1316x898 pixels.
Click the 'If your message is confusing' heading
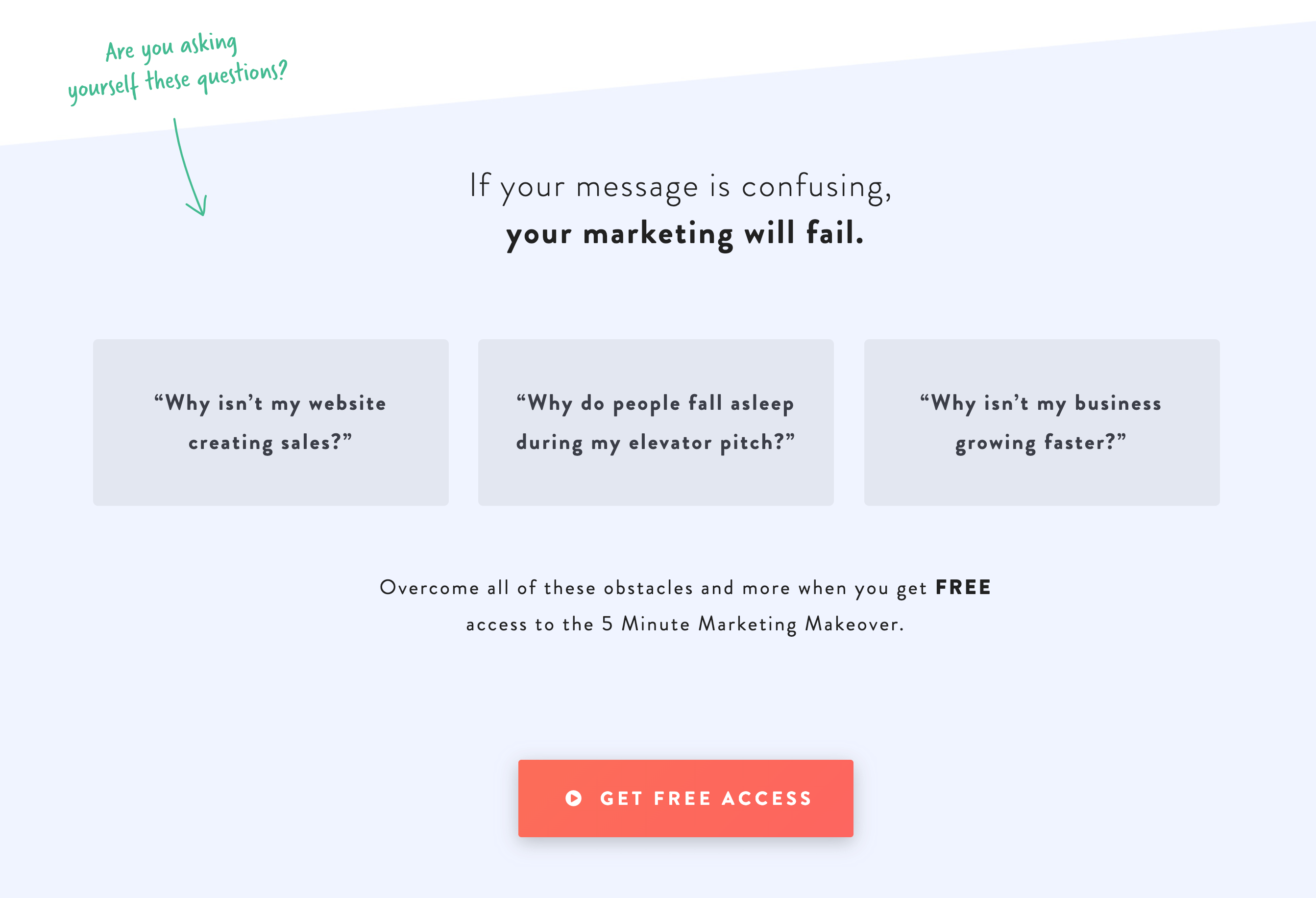pos(681,186)
